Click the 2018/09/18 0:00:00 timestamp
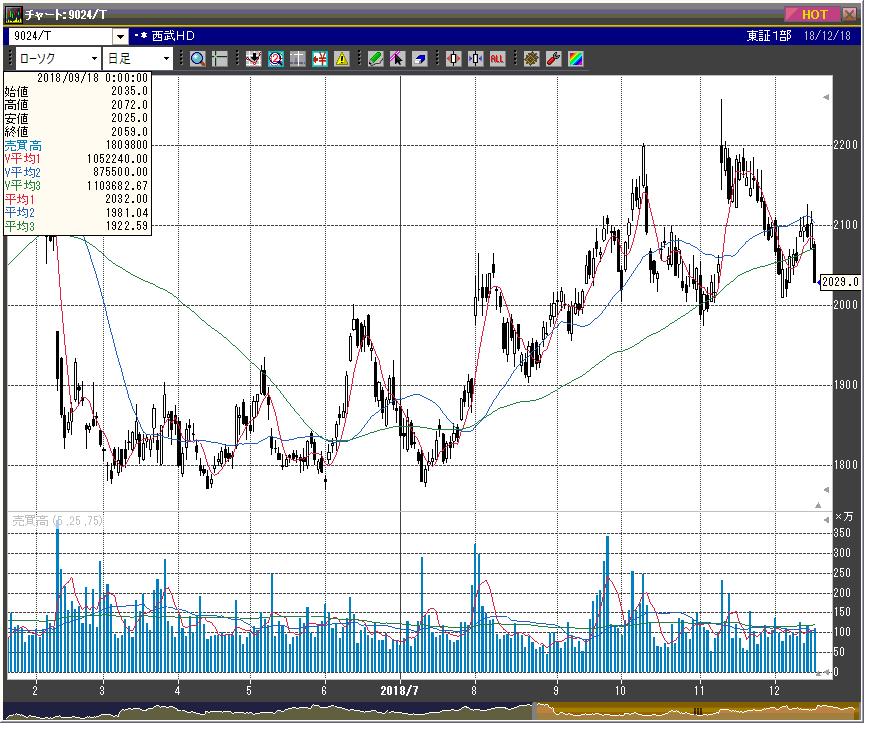This screenshot has width=869, height=737. [93, 78]
